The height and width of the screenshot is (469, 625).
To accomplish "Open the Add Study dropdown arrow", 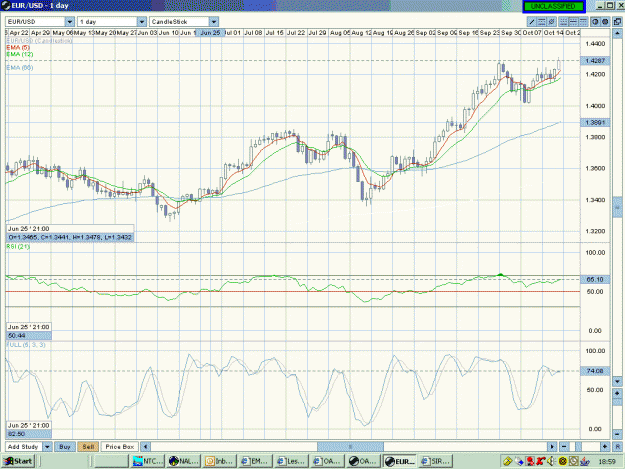I will click(x=47, y=447).
